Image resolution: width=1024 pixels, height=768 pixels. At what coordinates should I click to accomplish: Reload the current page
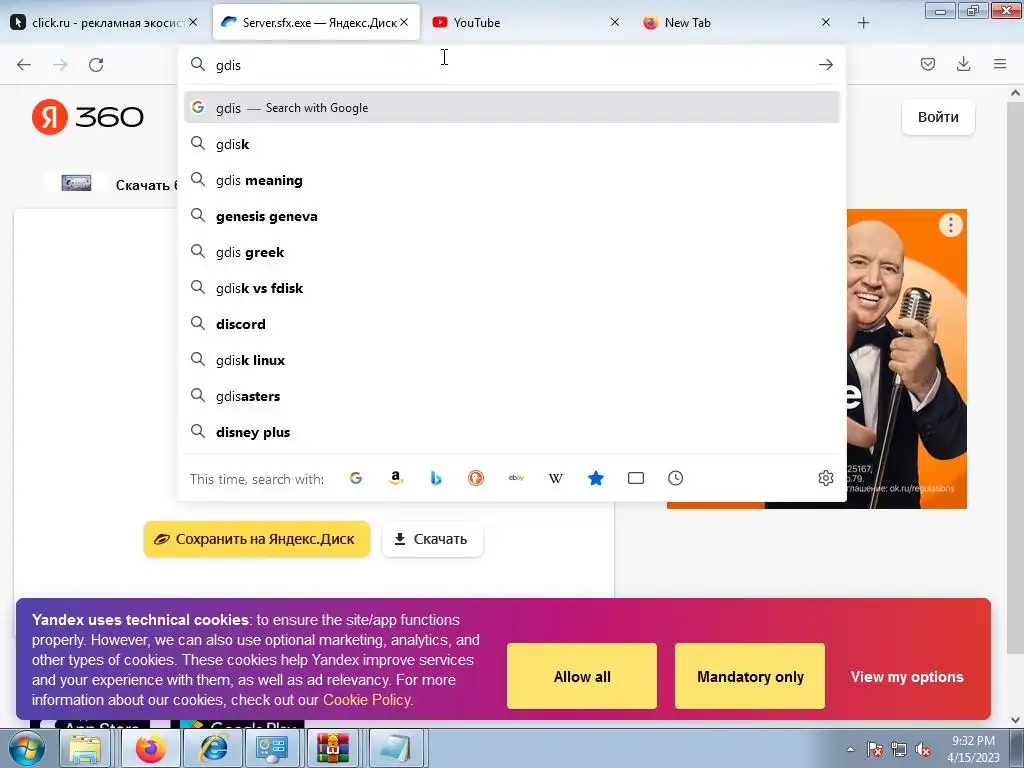pyautogui.click(x=96, y=65)
